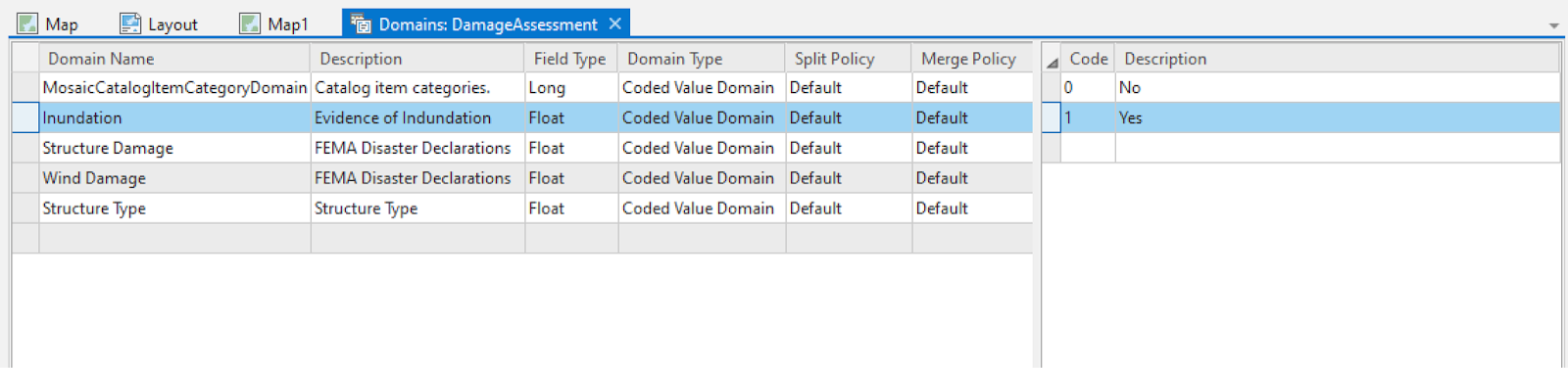1568x368 pixels.
Task: Click the code 0 cell with No
Action: click(x=1088, y=87)
